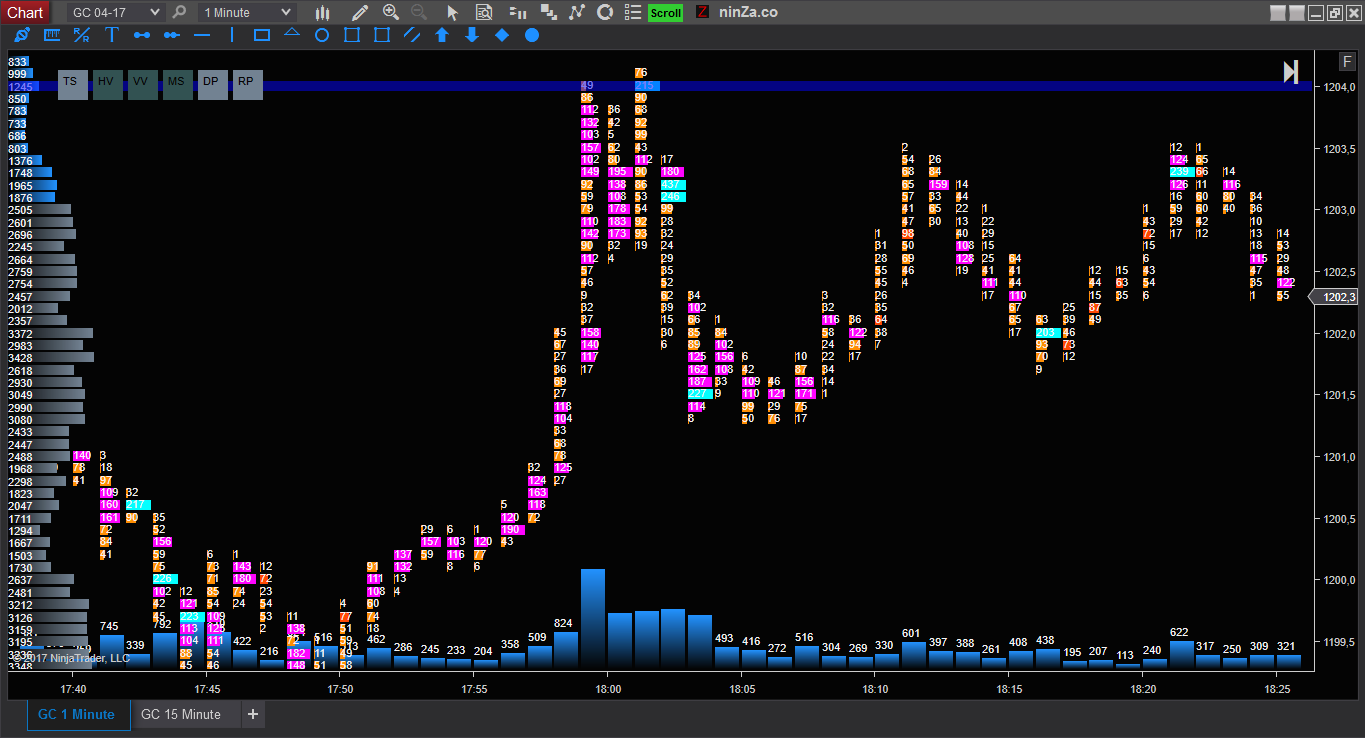Image resolution: width=1365 pixels, height=738 pixels.
Task: Select the Ruler drawing tool
Action: coord(52,35)
